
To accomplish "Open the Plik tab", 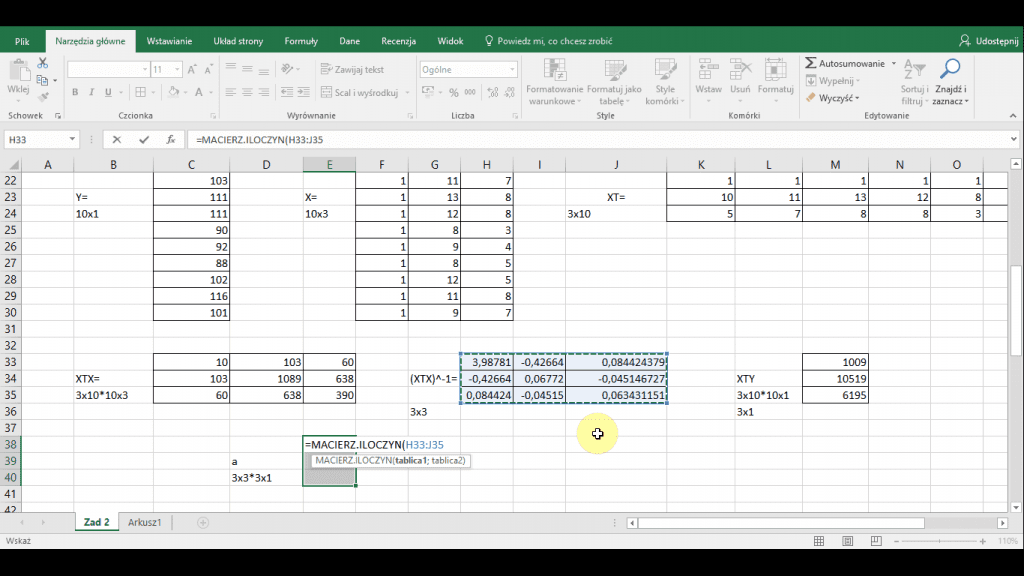I will [x=22, y=41].
